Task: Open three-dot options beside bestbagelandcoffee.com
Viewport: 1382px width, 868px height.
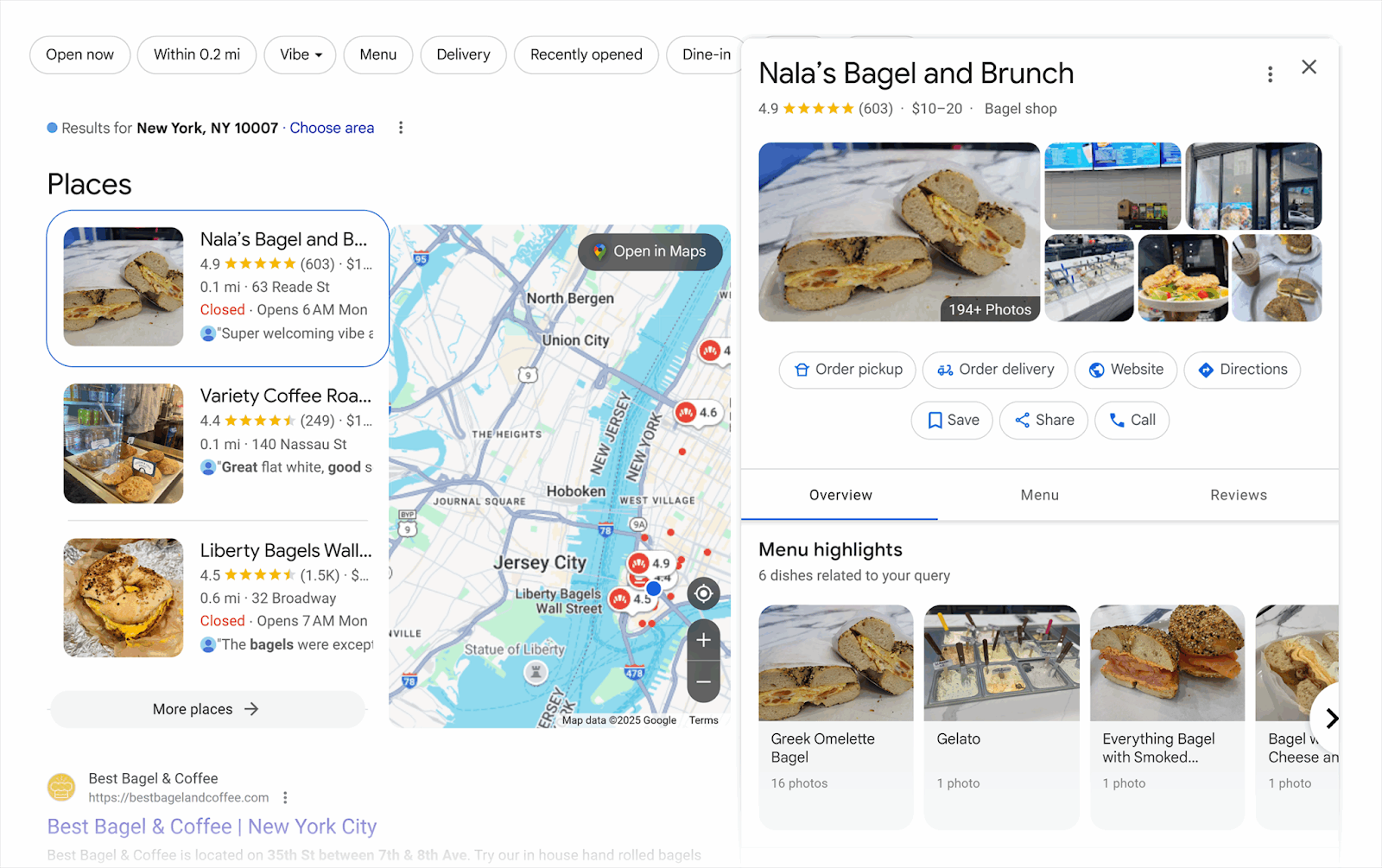Action: [285, 798]
